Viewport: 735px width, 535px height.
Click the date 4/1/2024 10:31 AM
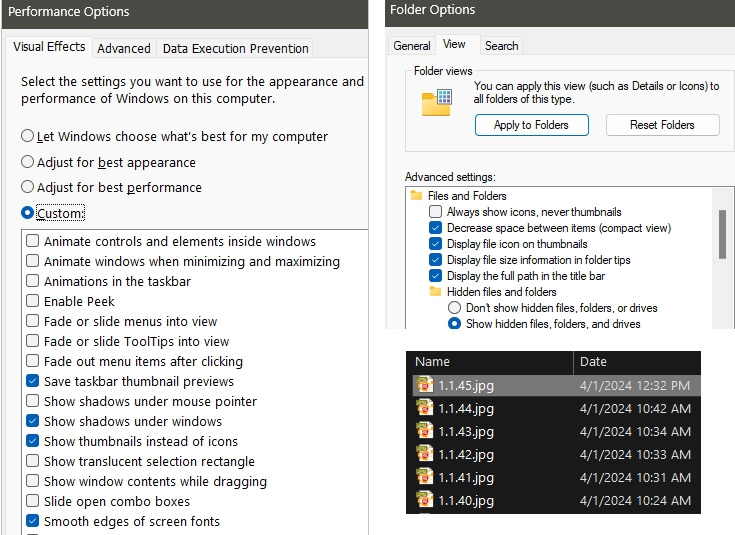pyautogui.click(x=635, y=477)
